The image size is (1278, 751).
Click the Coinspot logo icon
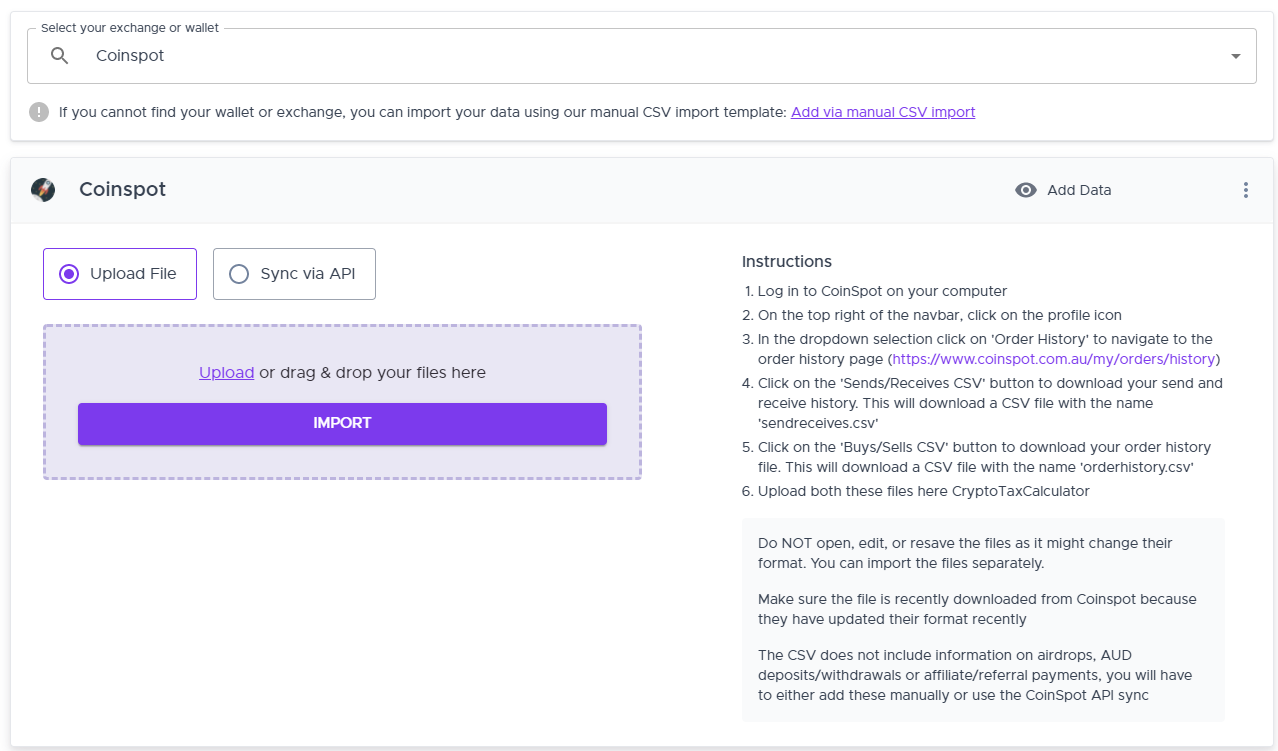[x=42, y=189]
